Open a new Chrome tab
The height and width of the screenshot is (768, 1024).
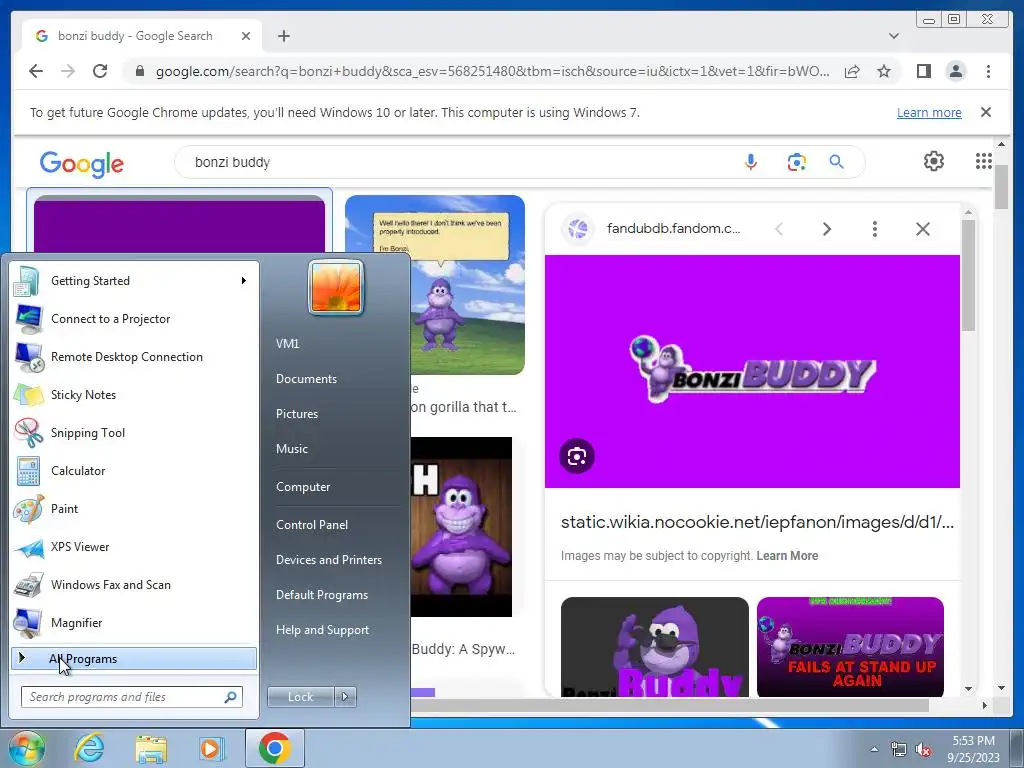click(283, 36)
